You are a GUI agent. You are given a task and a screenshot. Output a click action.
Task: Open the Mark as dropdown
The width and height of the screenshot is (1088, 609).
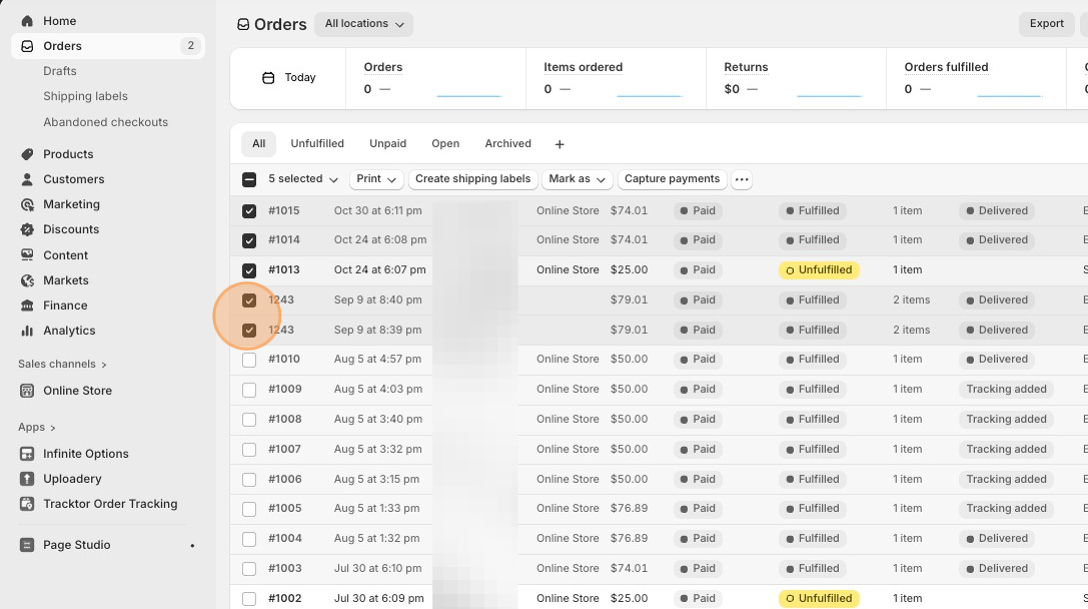(577, 179)
